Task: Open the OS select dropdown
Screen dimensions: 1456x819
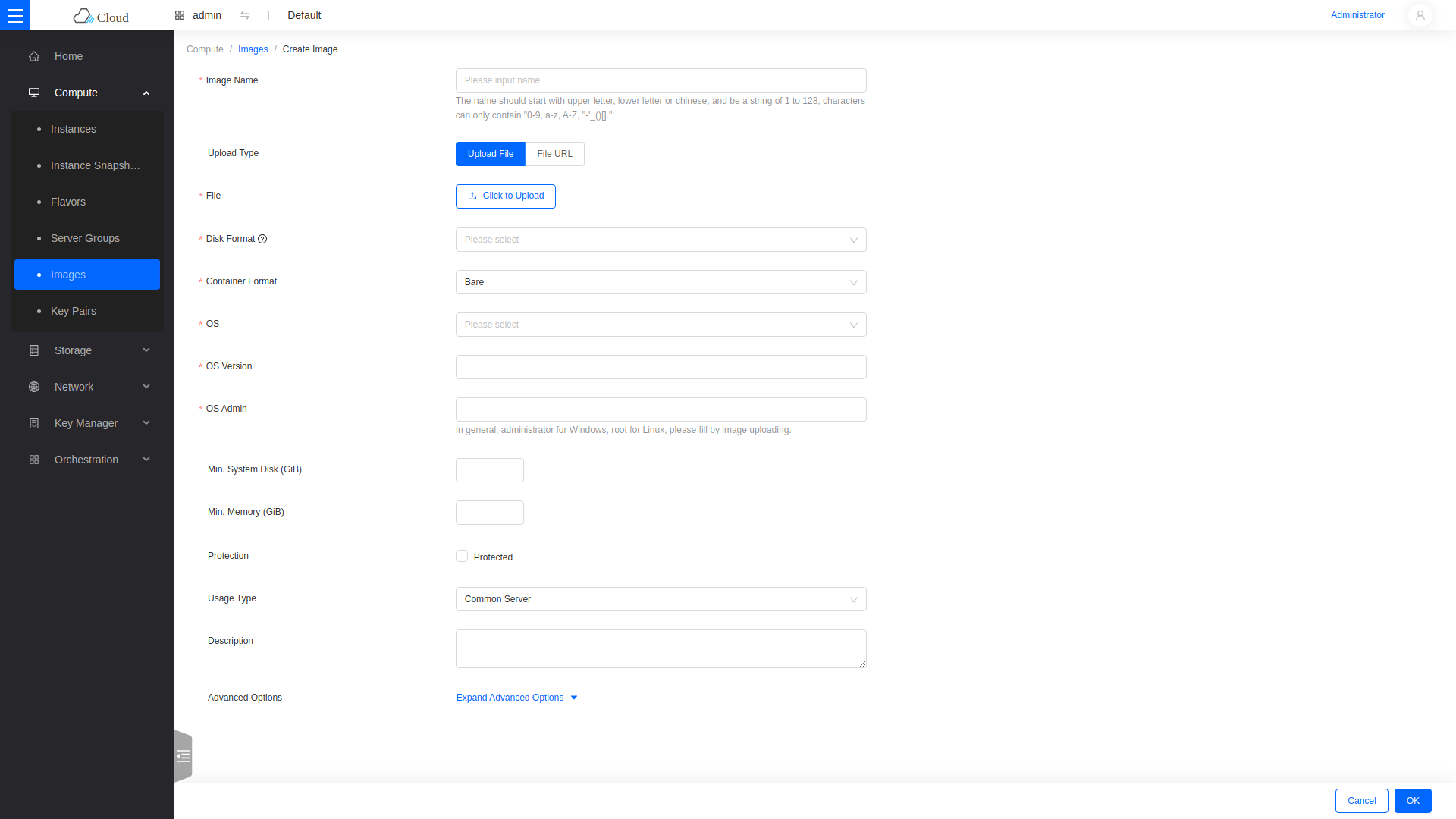Action: [661, 325]
